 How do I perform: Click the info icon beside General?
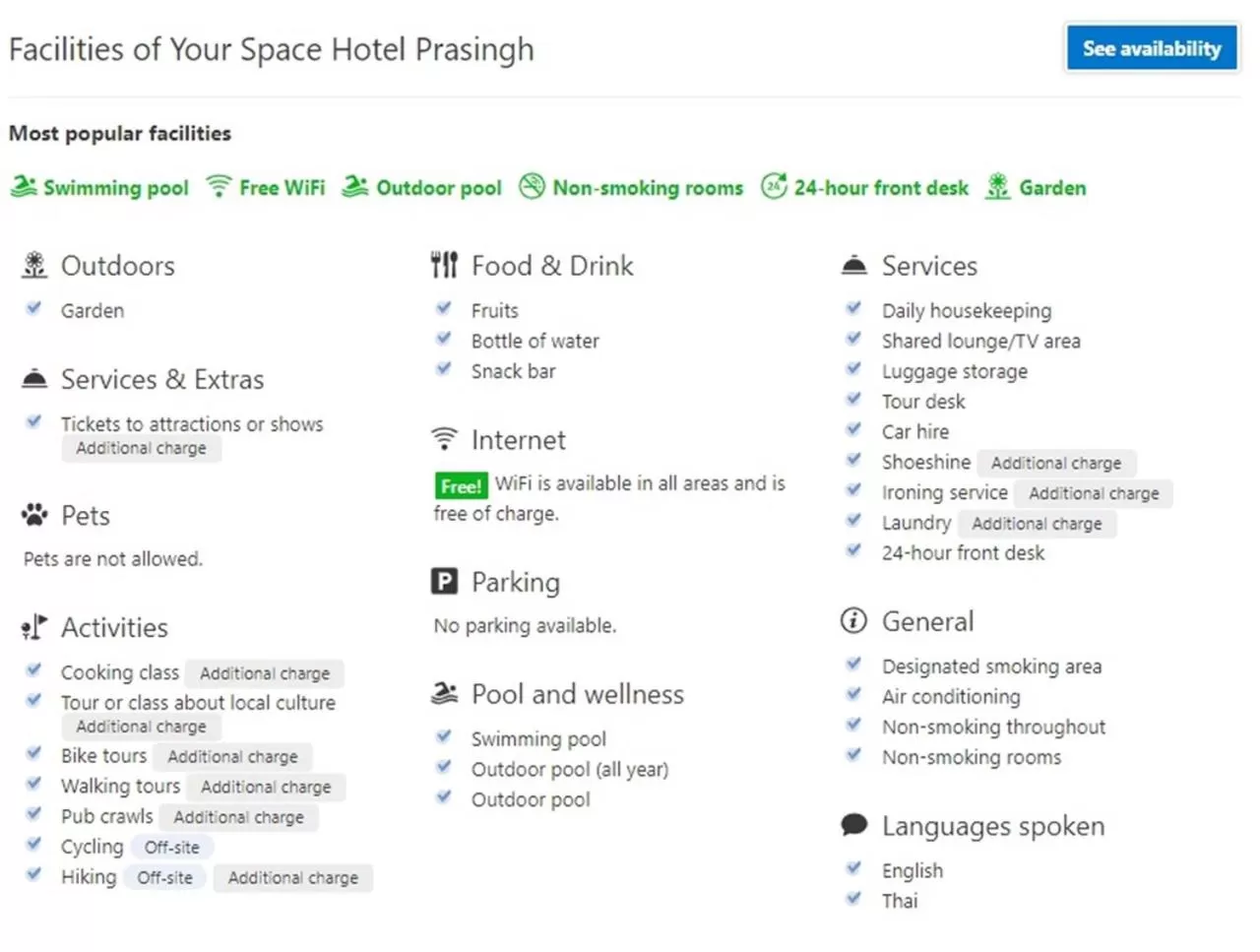pyautogui.click(x=852, y=620)
